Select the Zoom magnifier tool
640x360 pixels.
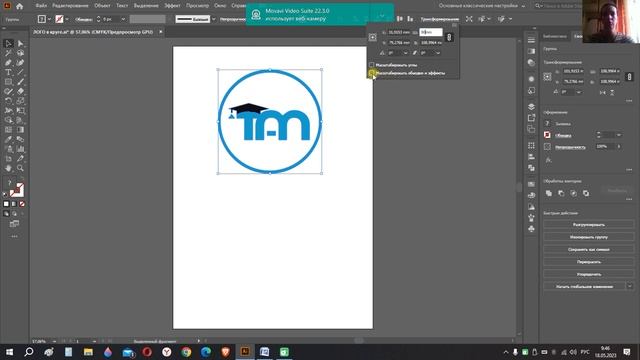20,168
